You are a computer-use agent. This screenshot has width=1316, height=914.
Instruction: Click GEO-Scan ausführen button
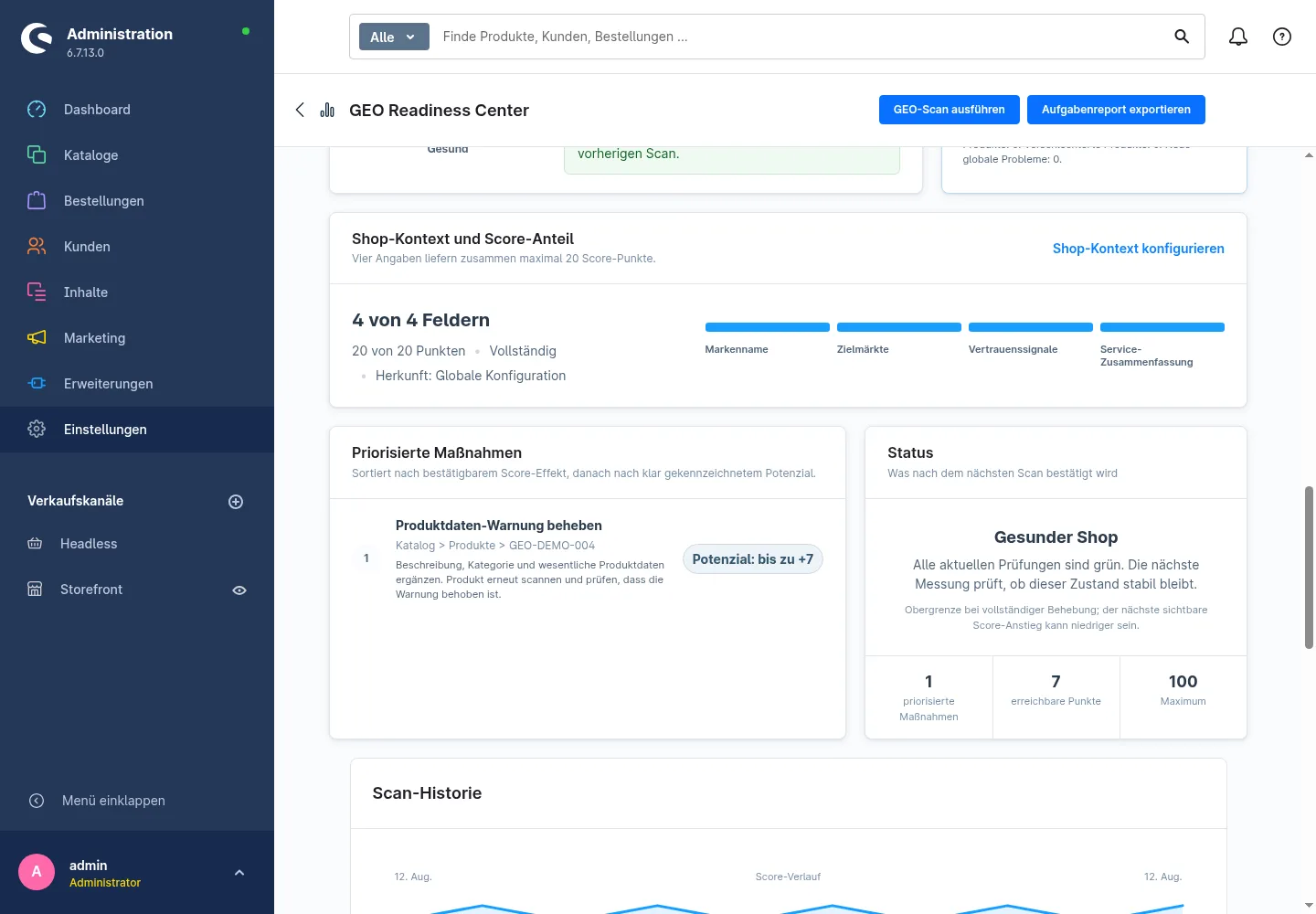949,110
